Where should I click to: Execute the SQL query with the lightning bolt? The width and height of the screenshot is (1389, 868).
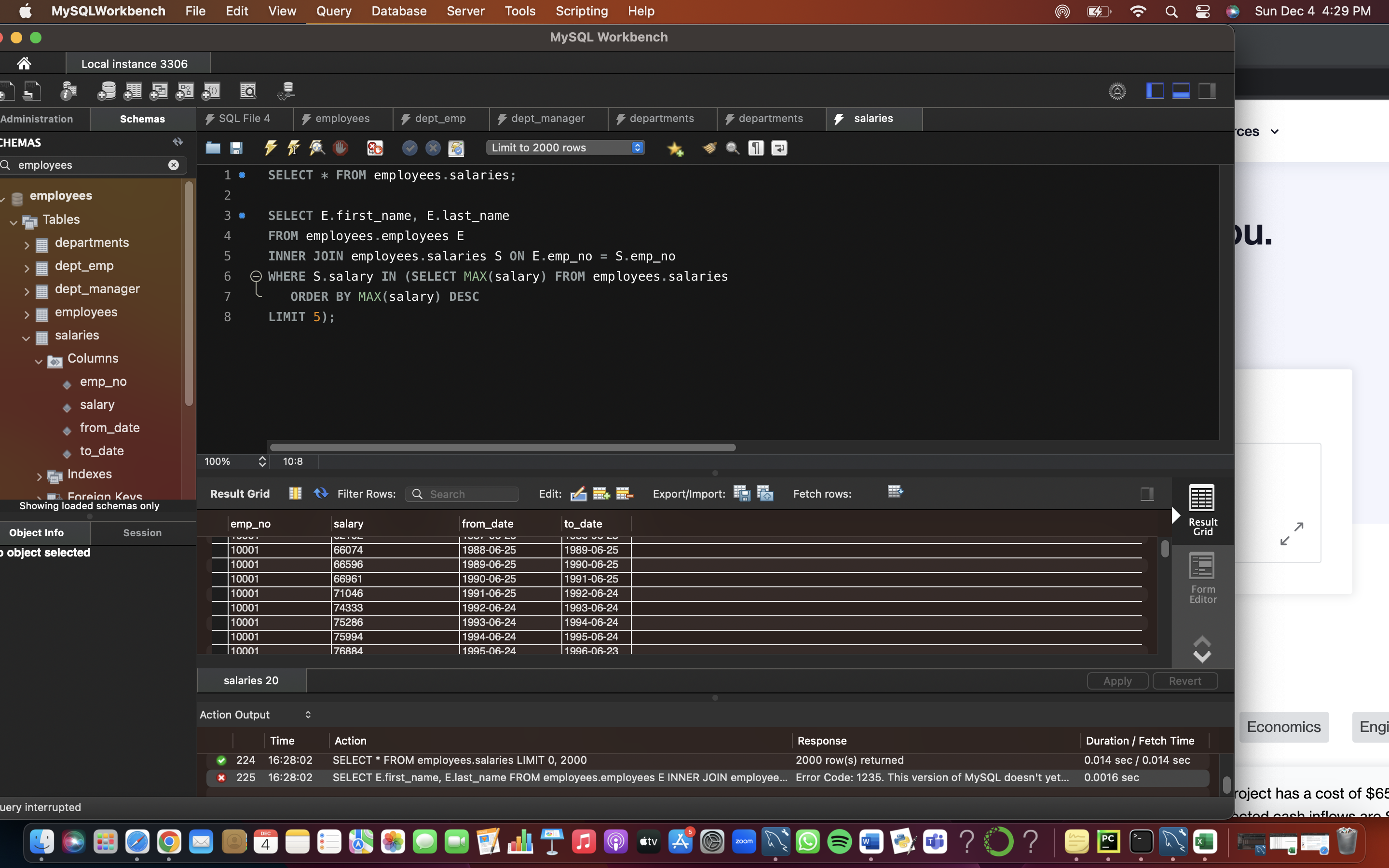(271, 148)
